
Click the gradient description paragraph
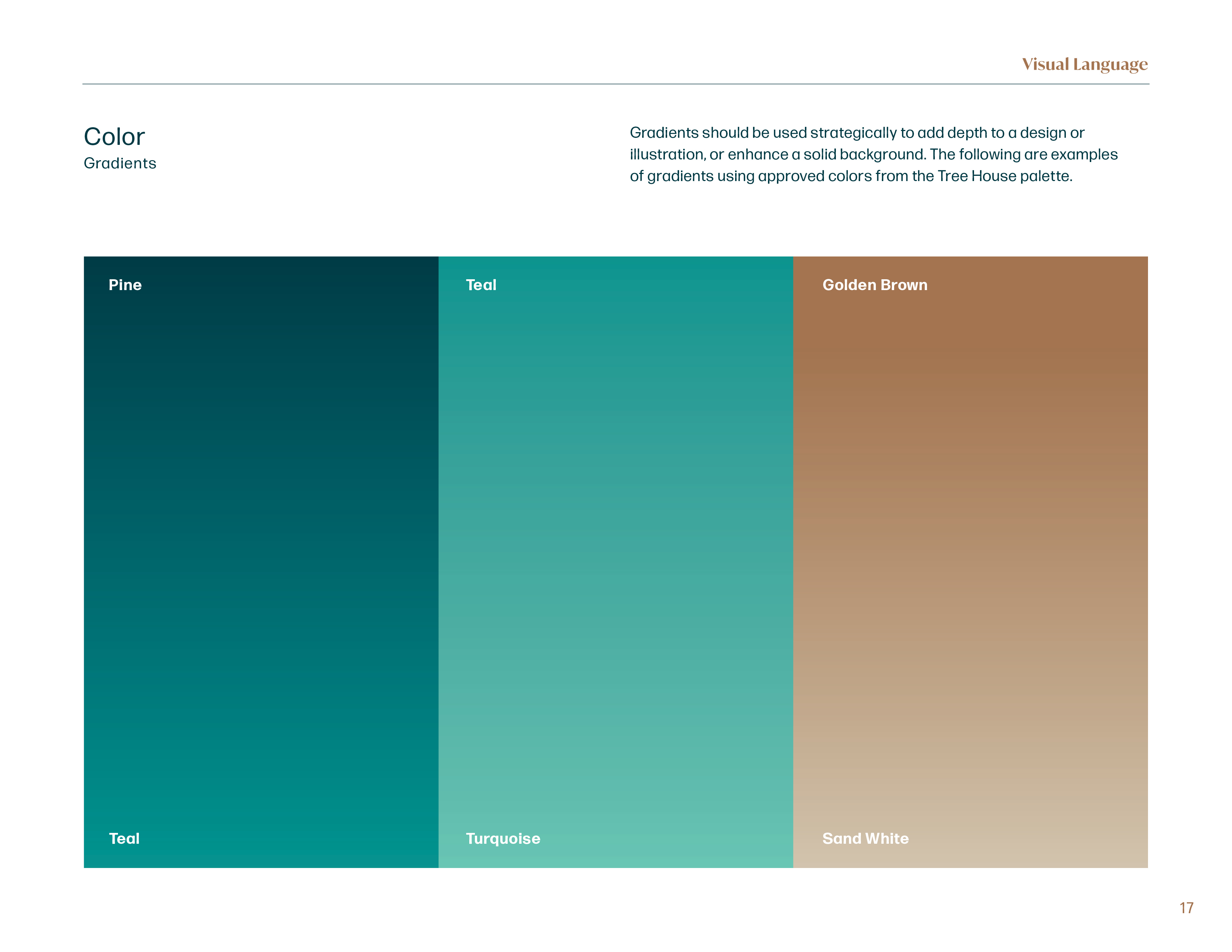[873, 154]
